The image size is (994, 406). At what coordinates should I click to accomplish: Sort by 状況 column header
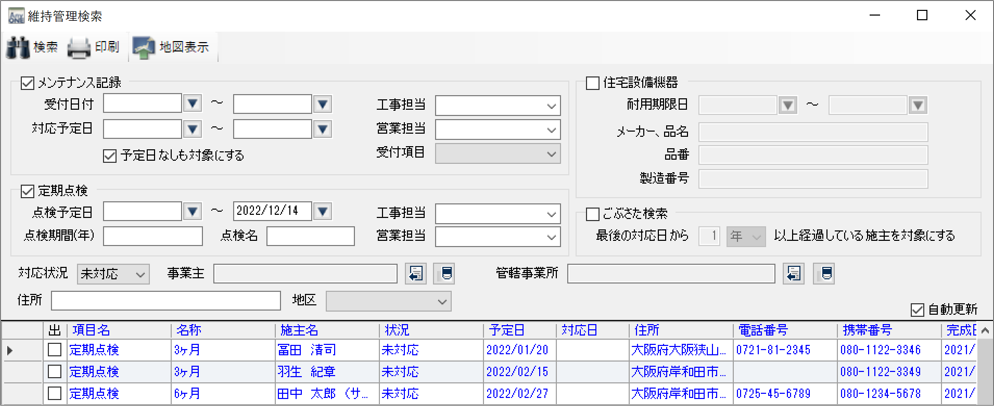[x=430, y=331]
